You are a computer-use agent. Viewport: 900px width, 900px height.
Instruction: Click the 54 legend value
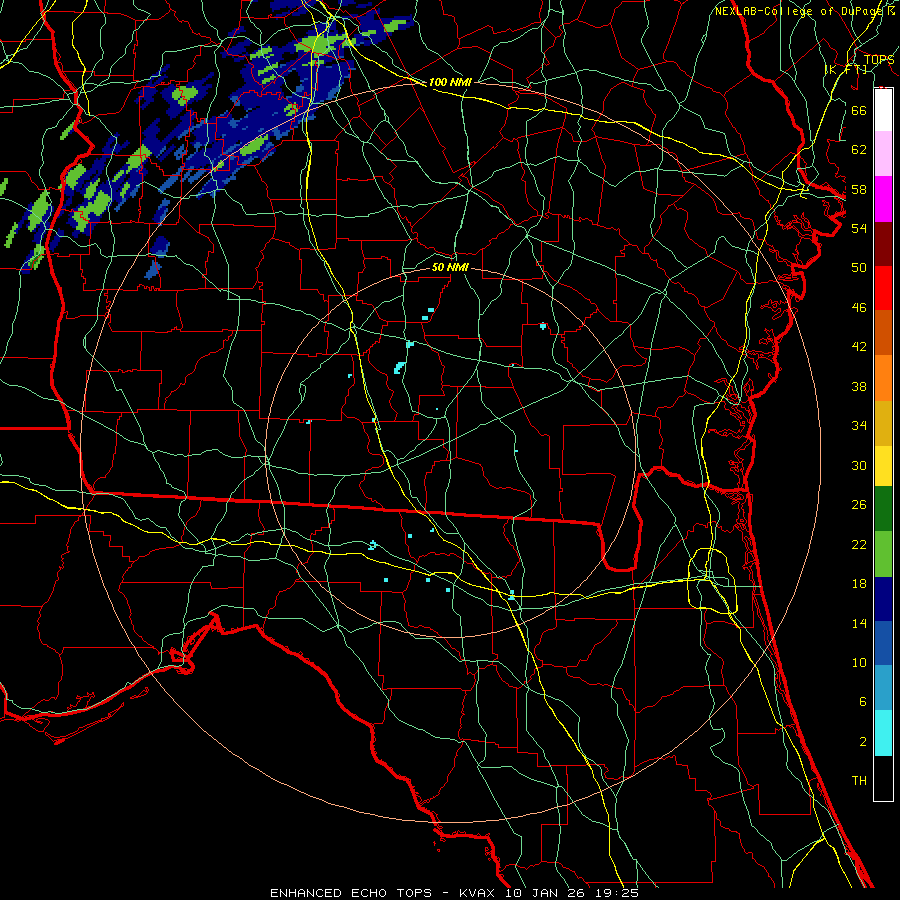pos(859,228)
